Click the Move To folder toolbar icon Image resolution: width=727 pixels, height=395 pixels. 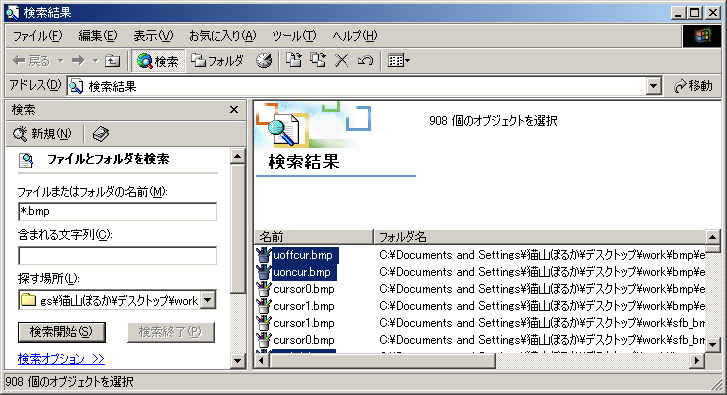point(293,61)
